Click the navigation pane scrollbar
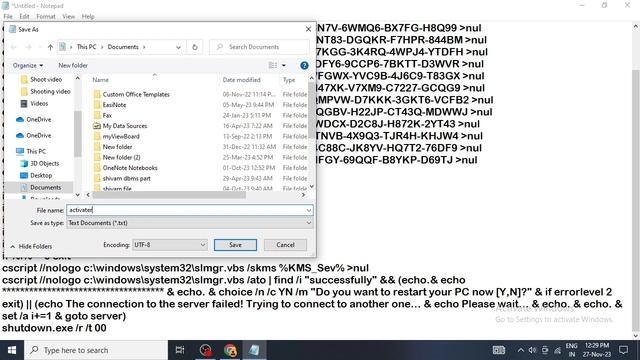The height and width of the screenshot is (360, 640). coord(78,133)
